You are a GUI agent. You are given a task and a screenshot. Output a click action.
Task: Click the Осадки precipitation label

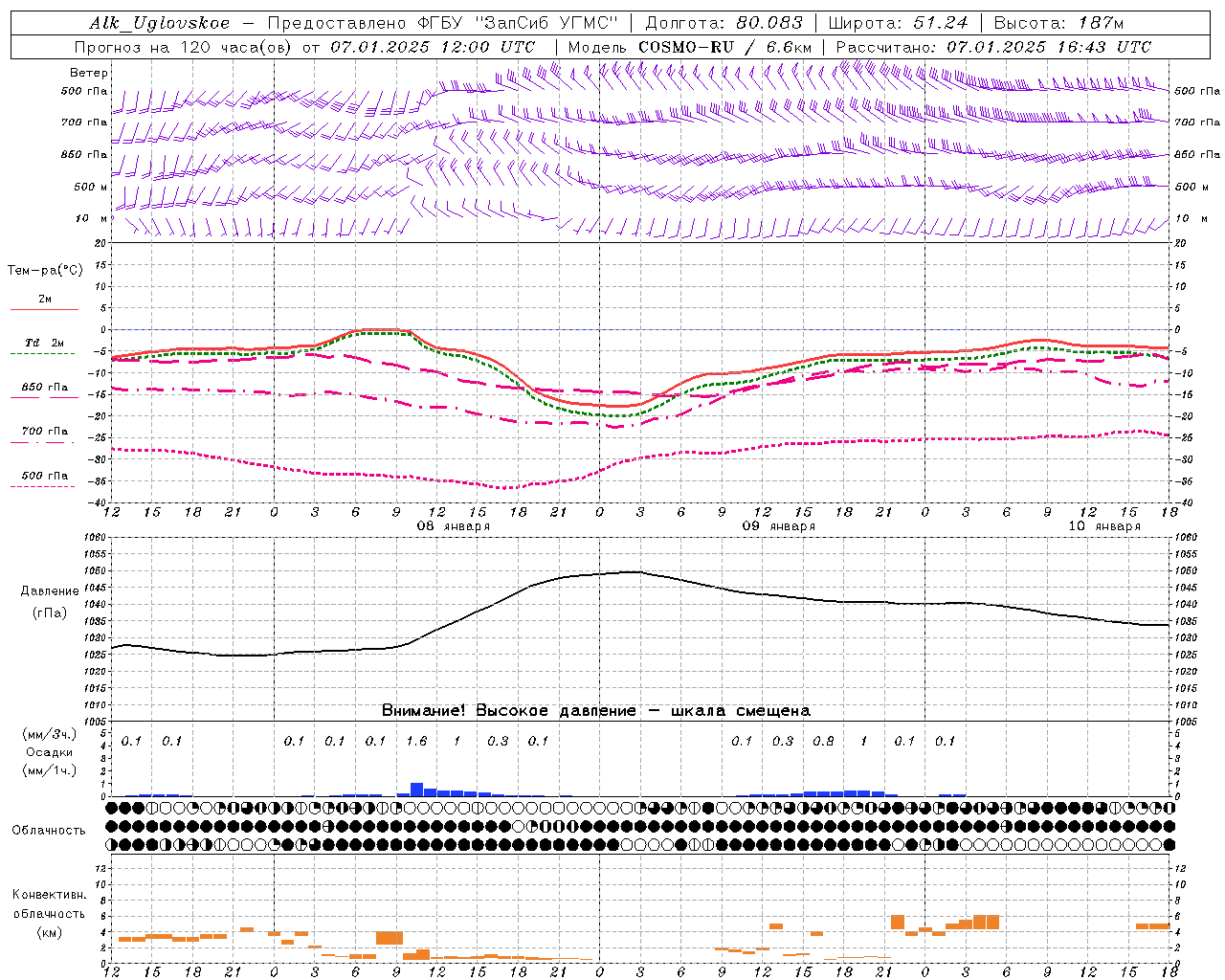[x=50, y=752]
